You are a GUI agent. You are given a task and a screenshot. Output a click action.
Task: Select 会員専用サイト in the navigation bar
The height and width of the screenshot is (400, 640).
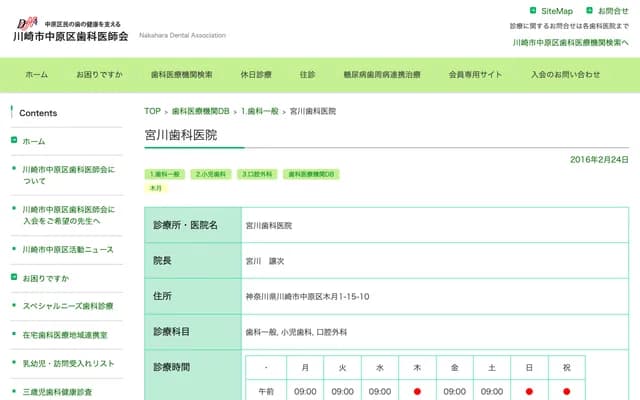pyautogui.click(x=475, y=75)
